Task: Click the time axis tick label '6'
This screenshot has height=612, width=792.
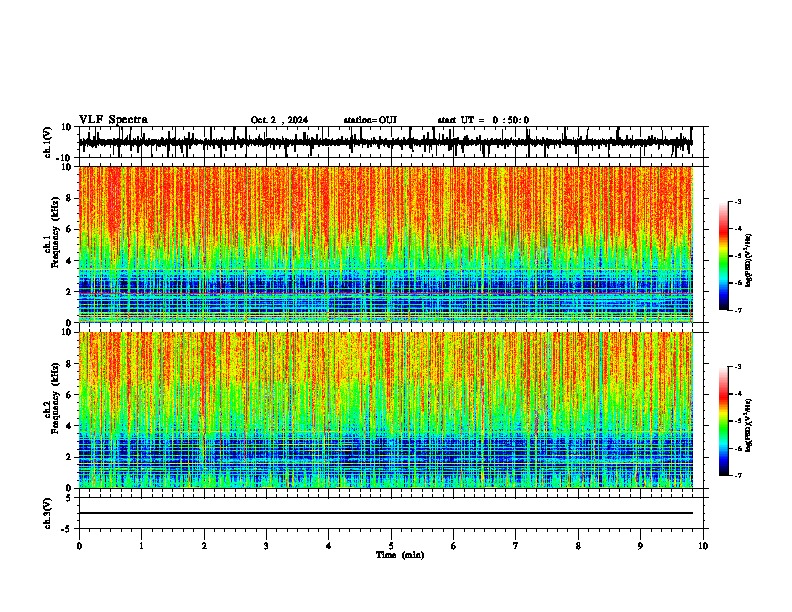Action: [x=454, y=546]
